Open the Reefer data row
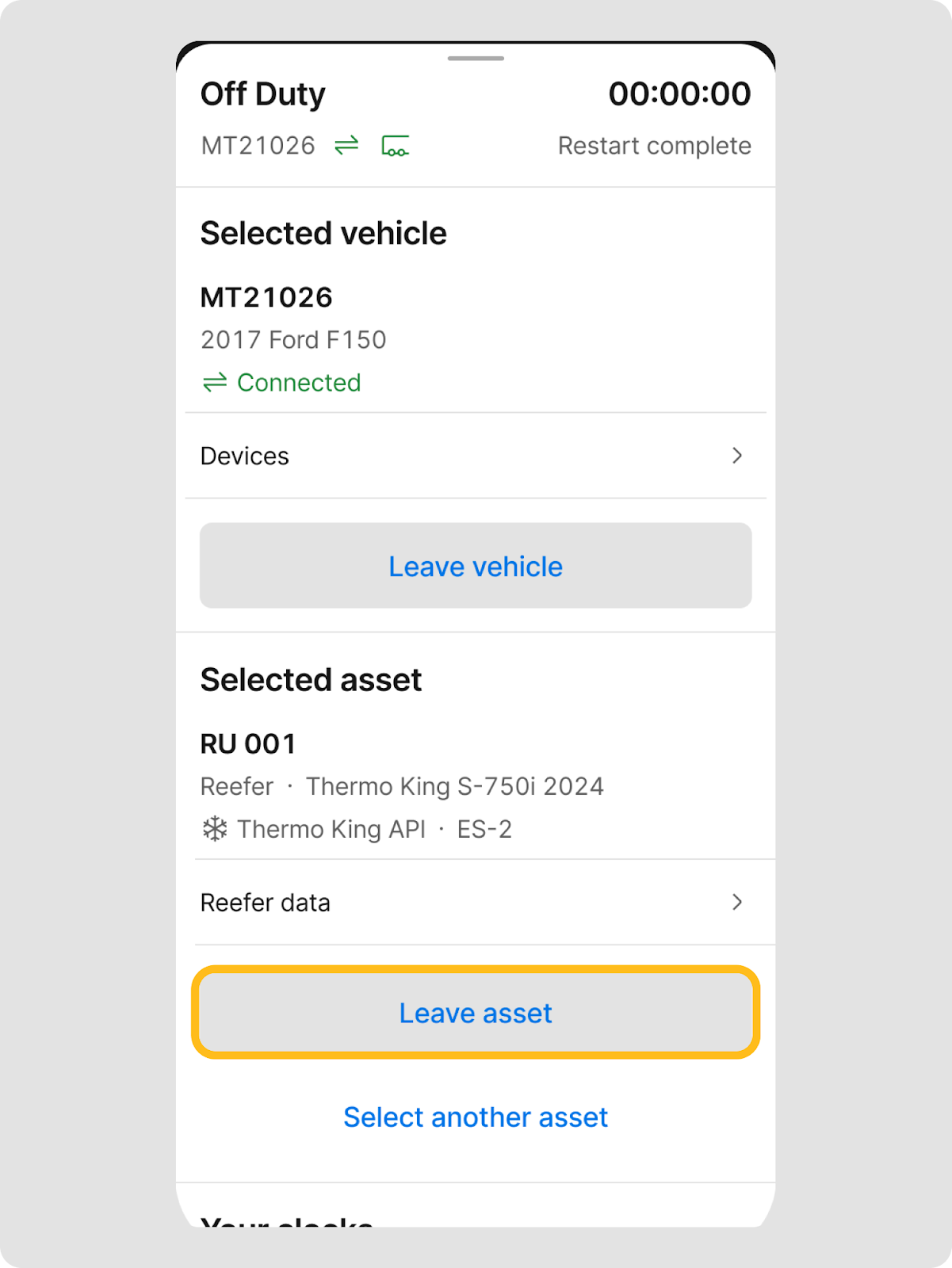Image resolution: width=952 pixels, height=1268 pixels. [x=266, y=903]
